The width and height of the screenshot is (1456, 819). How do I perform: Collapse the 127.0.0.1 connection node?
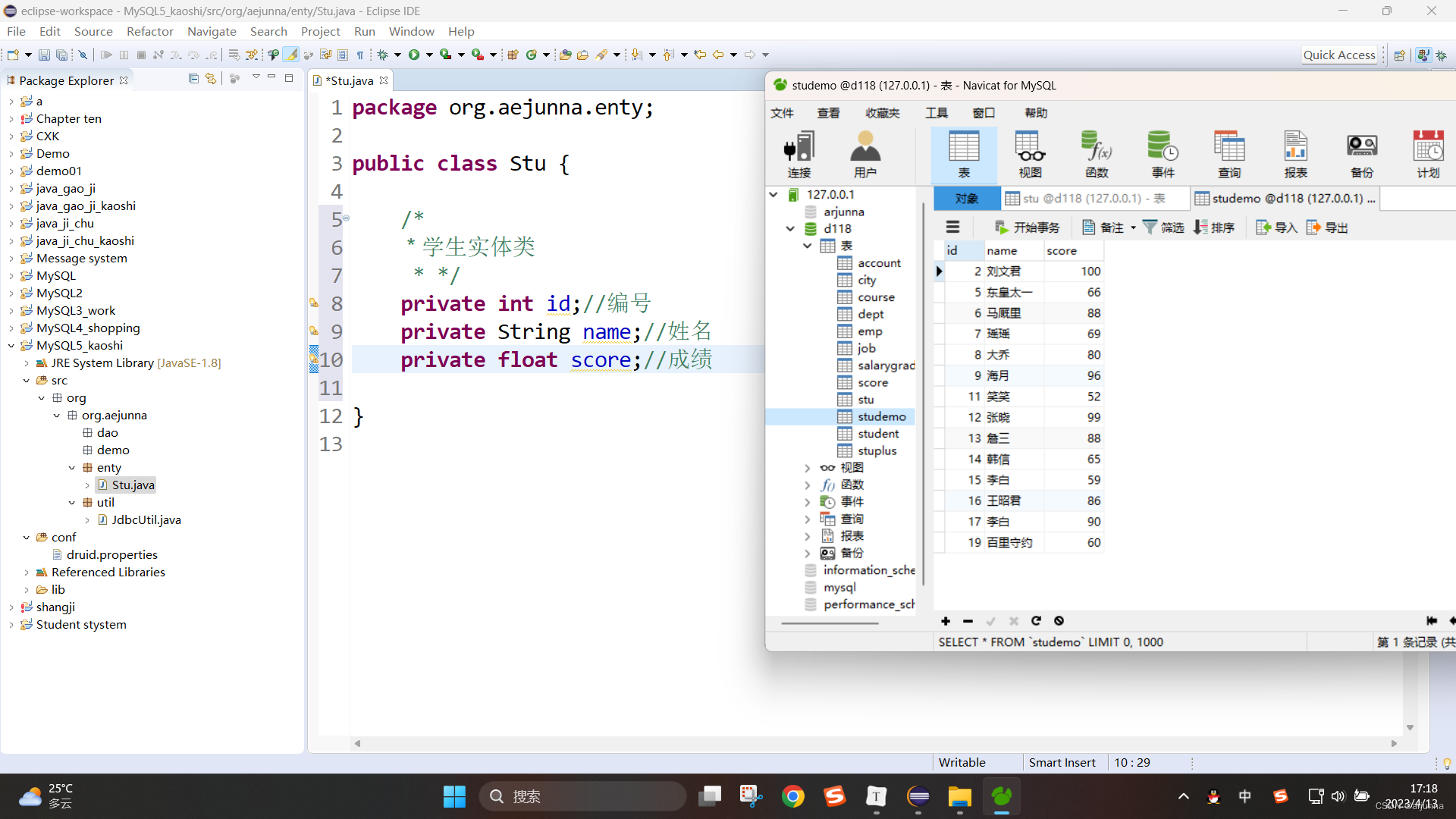tap(773, 194)
